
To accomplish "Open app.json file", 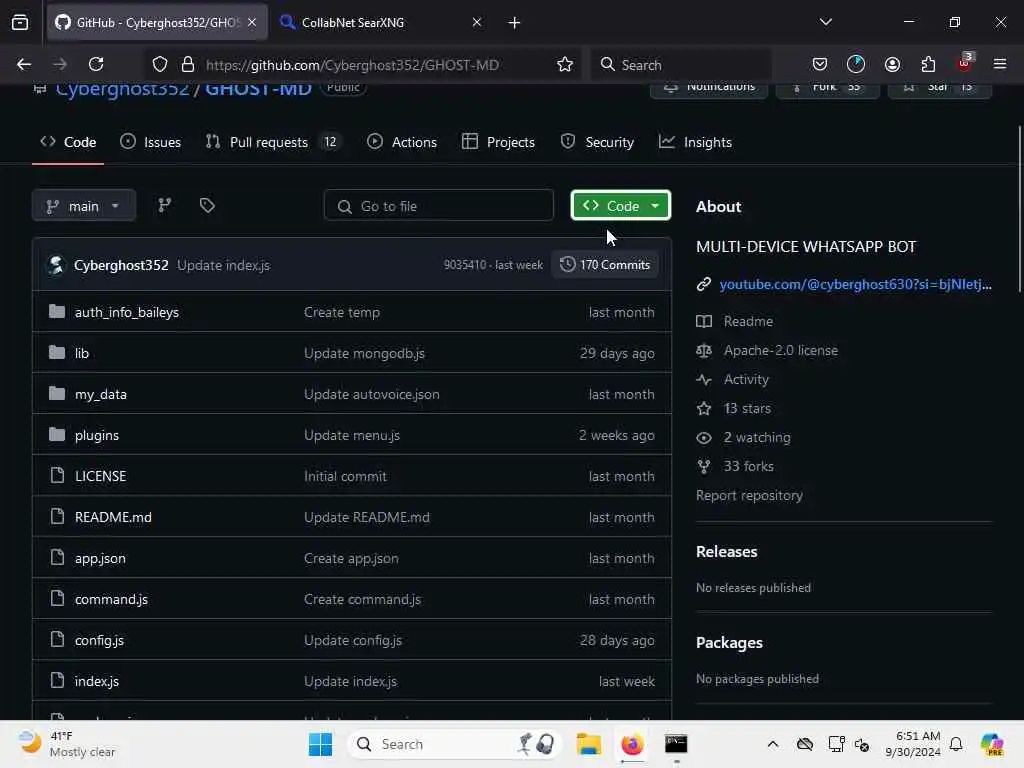I will (x=100, y=558).
